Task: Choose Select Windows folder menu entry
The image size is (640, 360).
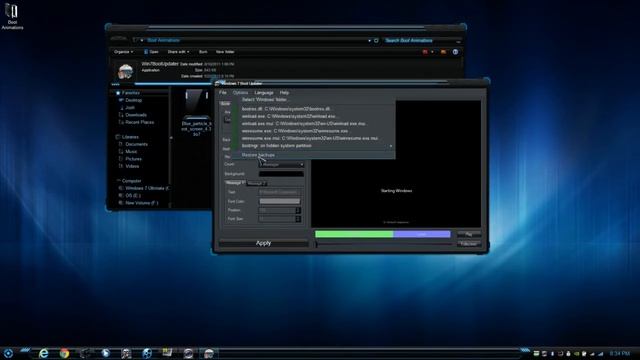Action: (x=313, y=100)
